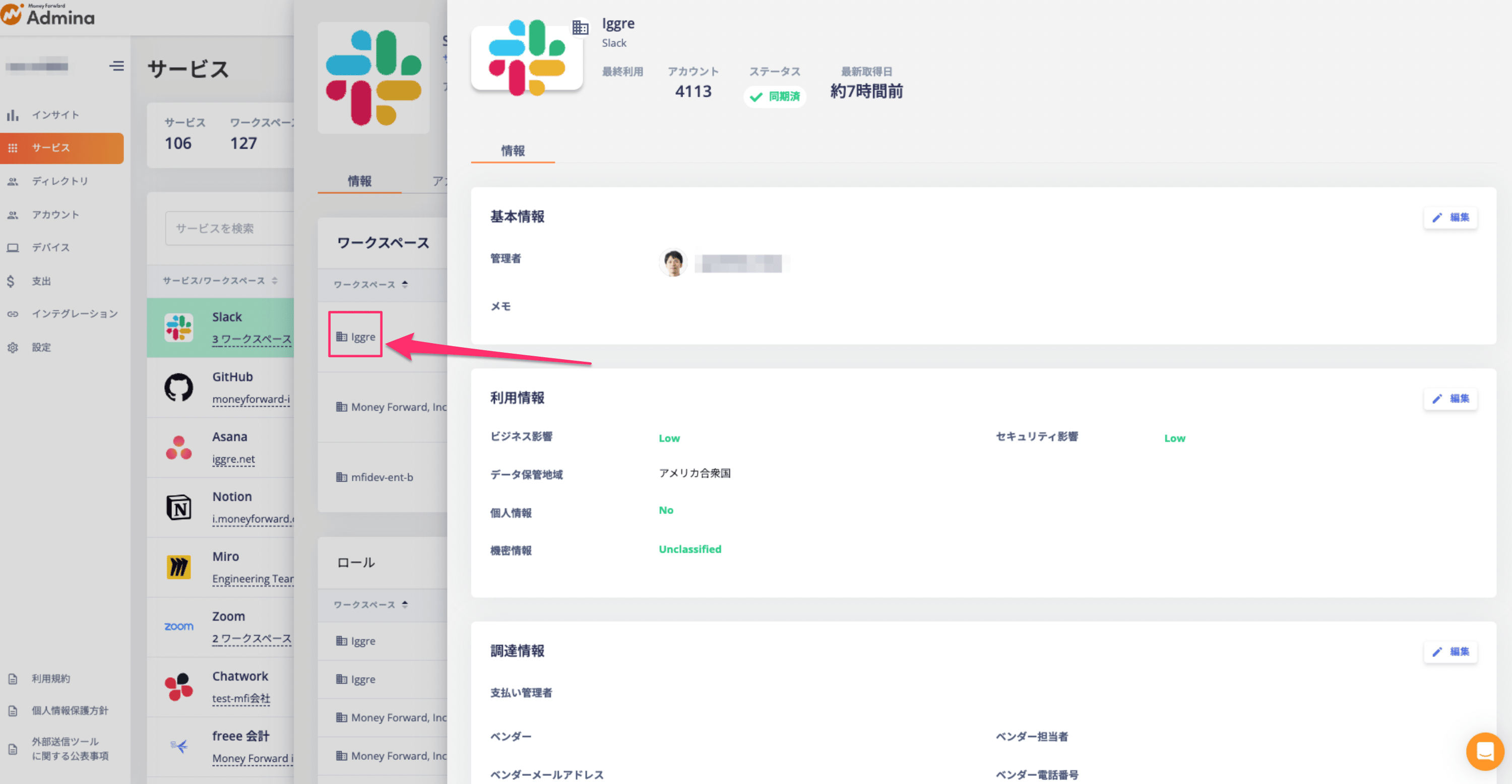Select サービス in the sidebar
Viewport: 1512px width, 784px height.
[x=61, y=148]
